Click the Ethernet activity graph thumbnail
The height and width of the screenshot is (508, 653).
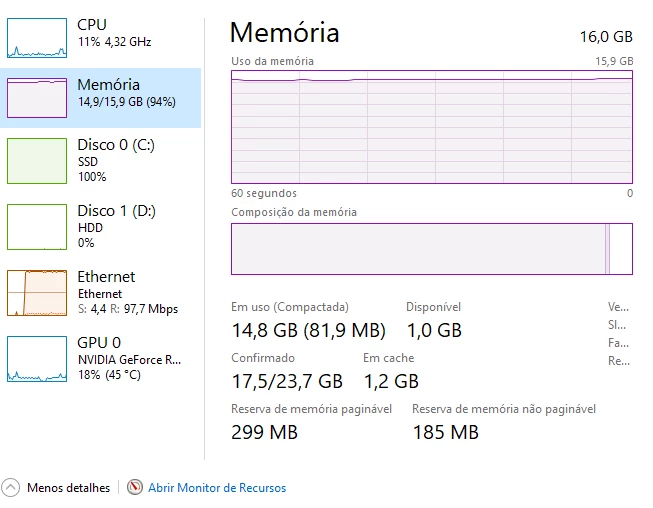(37, 293)
